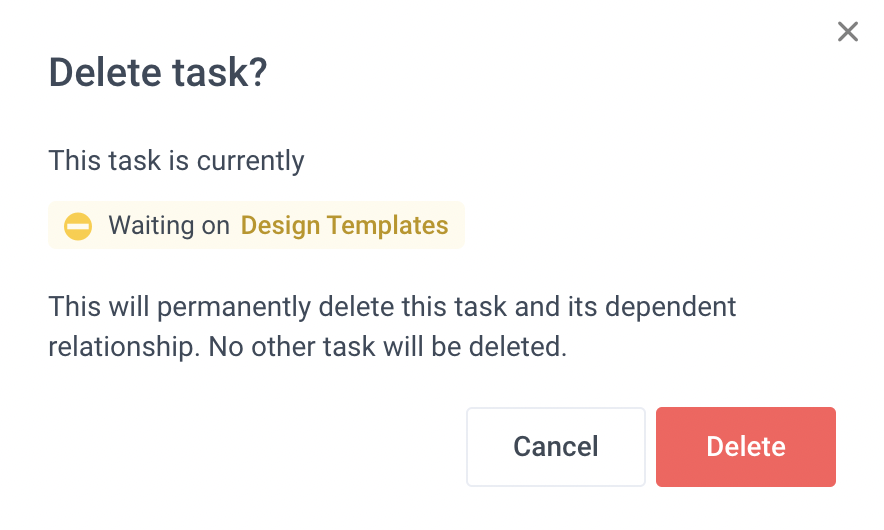Click the yellow waiting status icon

click(x=78, y=226)
